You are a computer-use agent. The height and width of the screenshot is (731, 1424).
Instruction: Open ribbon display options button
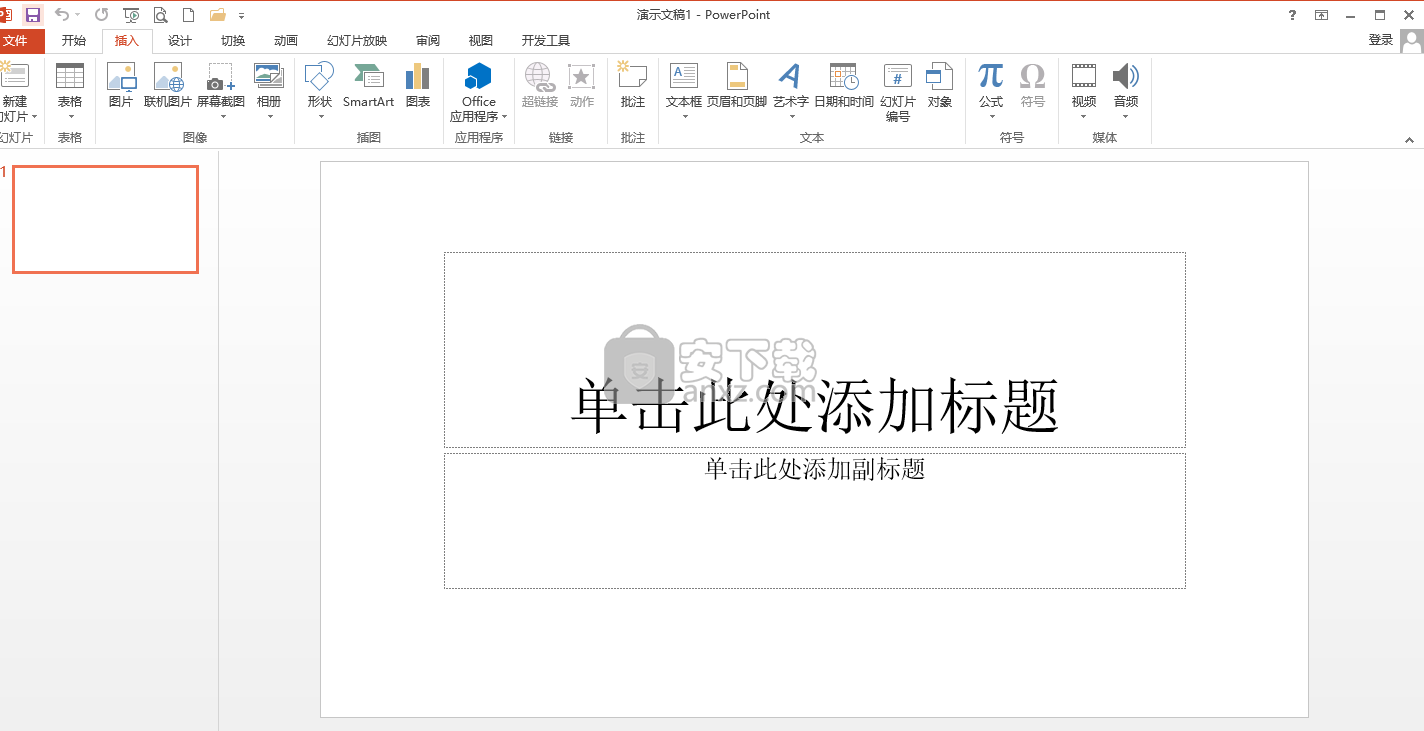tap(1322, 15)
